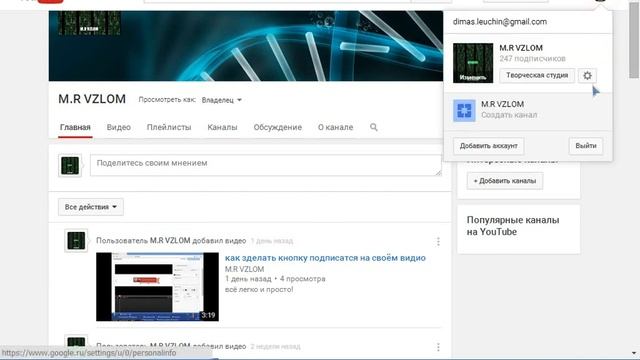Open video 'как зделать кнопку подписатся' link
This screenshot has width=640, height=360.
325,258
